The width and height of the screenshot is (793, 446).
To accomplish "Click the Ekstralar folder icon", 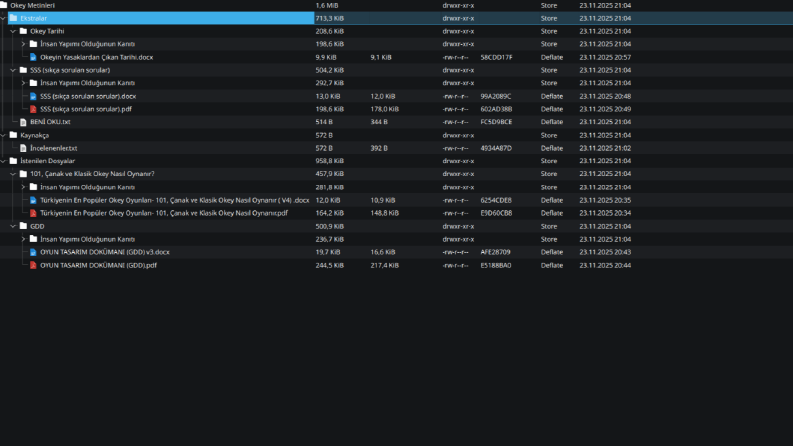I will point(14,18).
